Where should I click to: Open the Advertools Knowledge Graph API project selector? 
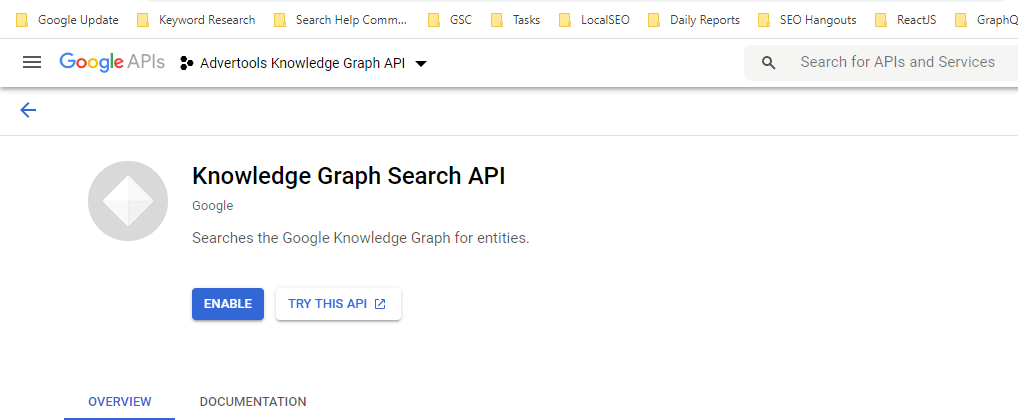tap(303, 63)
